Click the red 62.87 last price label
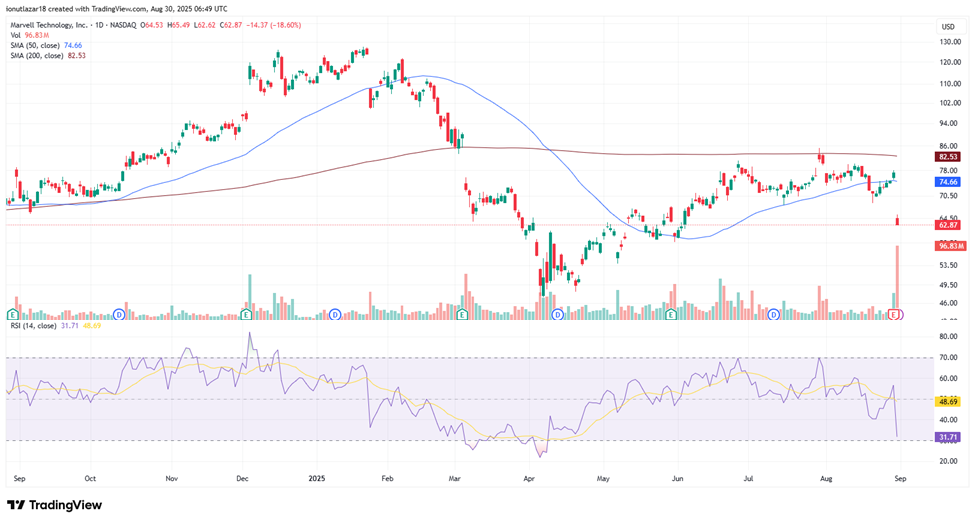975x529 pixels. [x=947, y=226]
